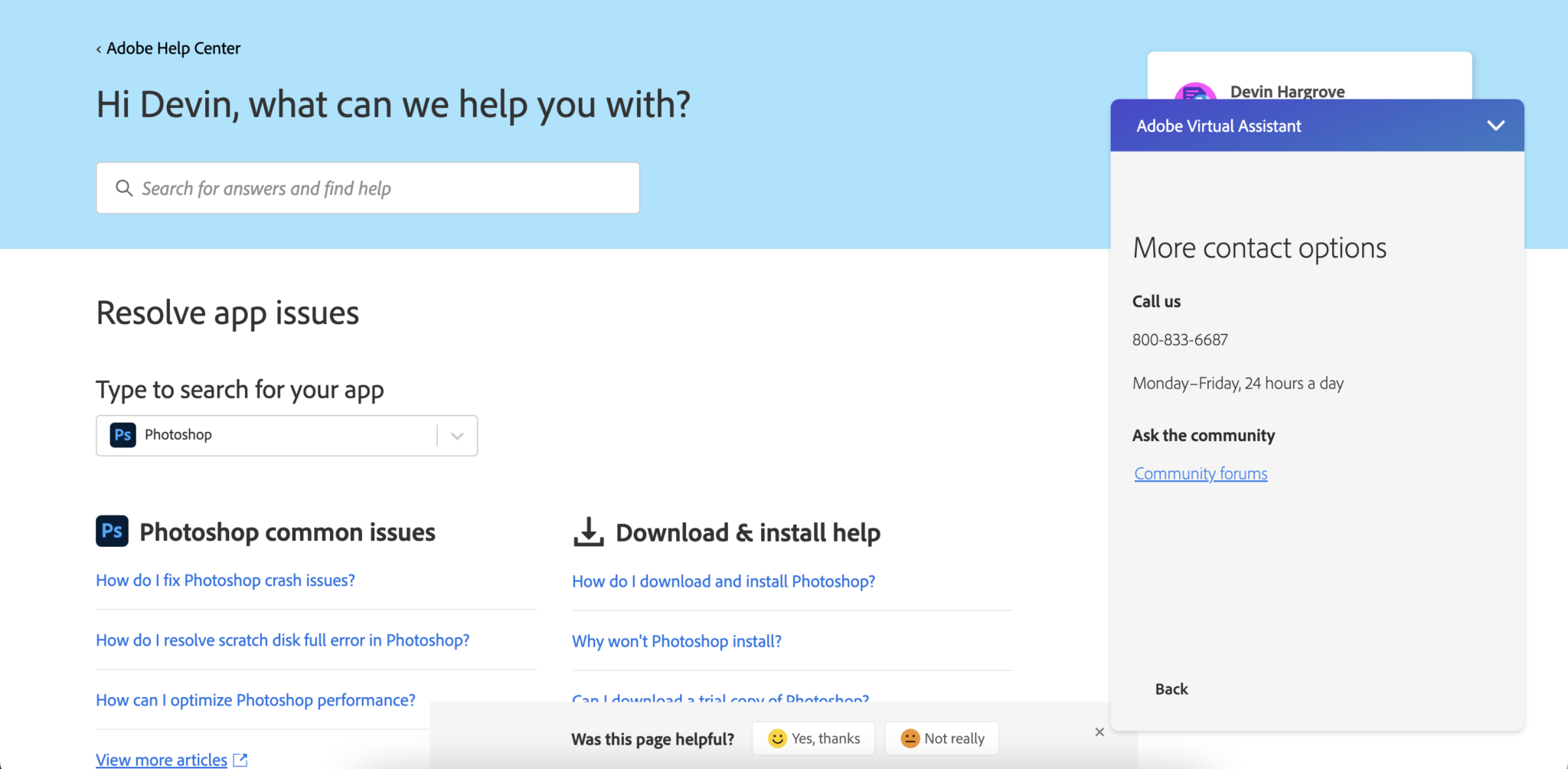This screenshot has width=1568, height=769.
Task: Open How do I fix Photoshop crash issues
Action: tap(225, 581)
